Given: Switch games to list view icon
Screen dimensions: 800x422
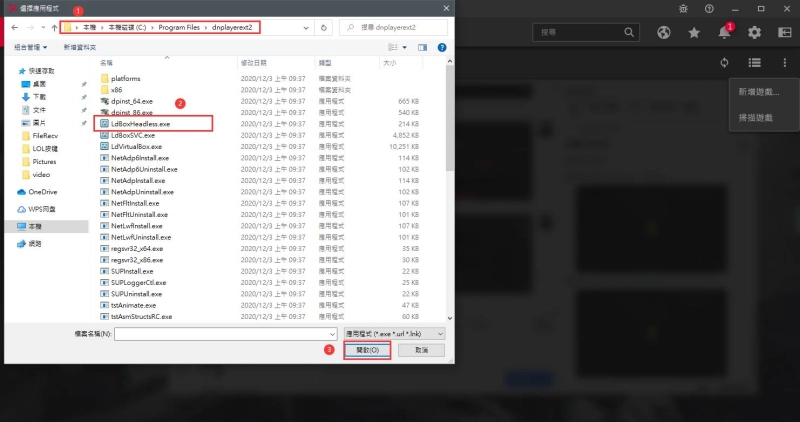Looking at the screenshot, I should pyautogui.click(x=755, y=63).
